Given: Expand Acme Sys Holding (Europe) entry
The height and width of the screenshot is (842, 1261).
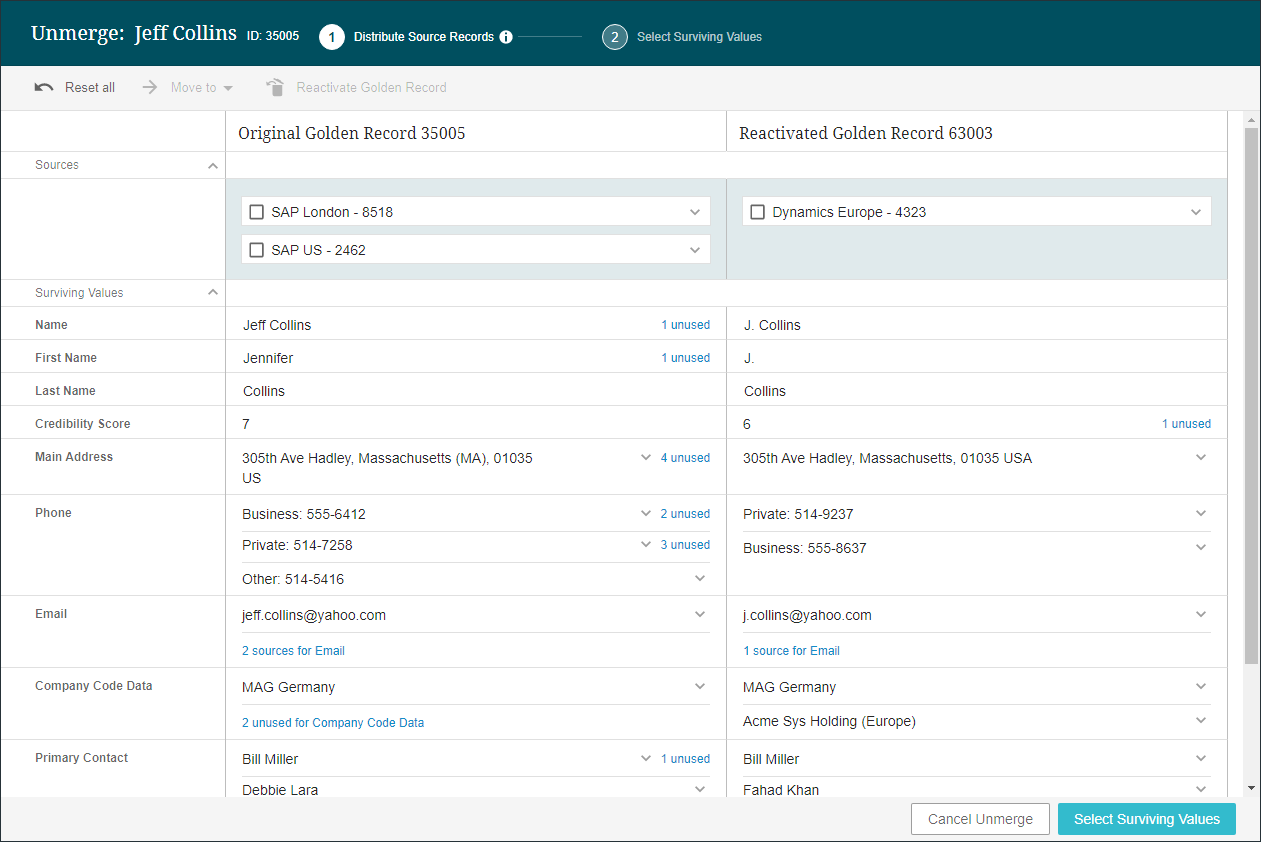Looking at the screenshot, I should point(1201,721).
